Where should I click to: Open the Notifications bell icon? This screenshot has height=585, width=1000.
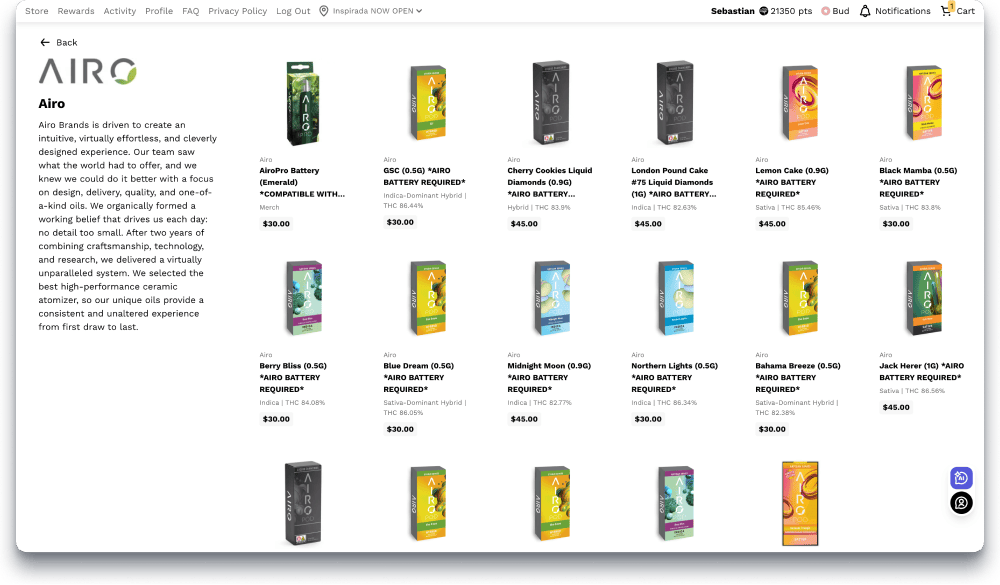pos(865,11)
